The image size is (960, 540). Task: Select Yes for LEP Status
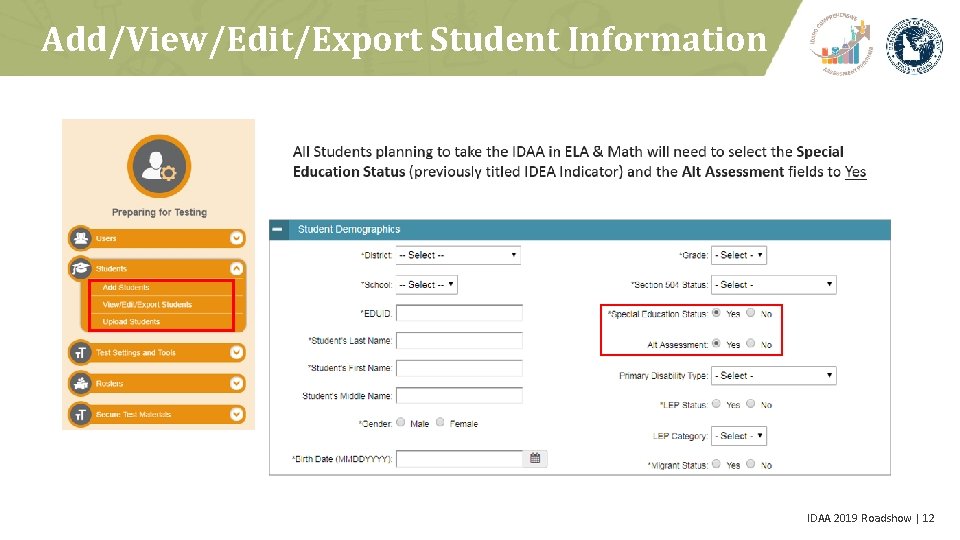click(x=716, y=403)
